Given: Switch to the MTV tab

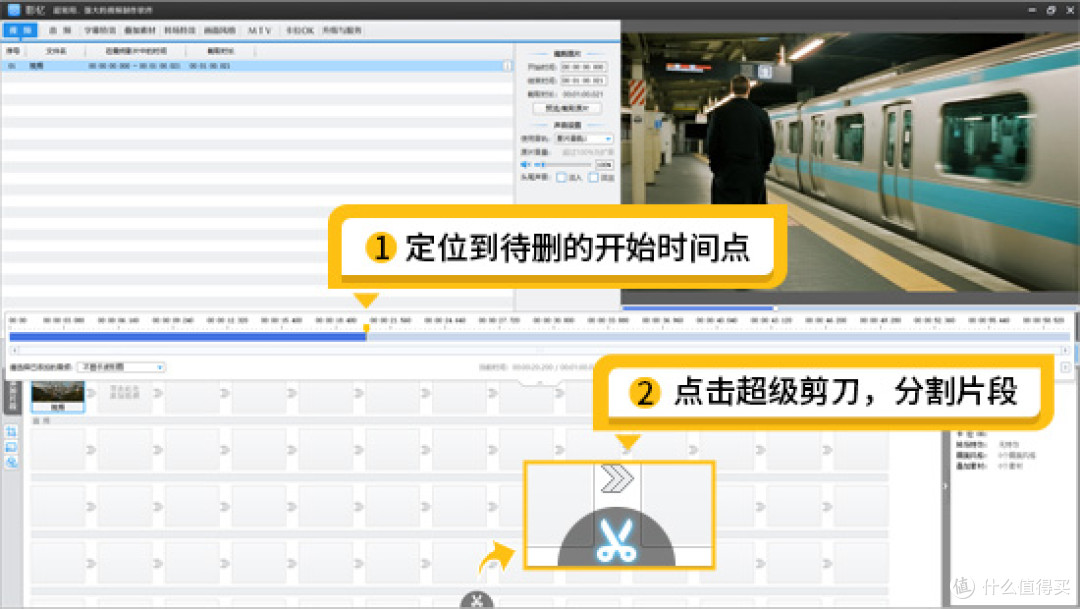Looking at the screenshot, I should coord(260,30).
